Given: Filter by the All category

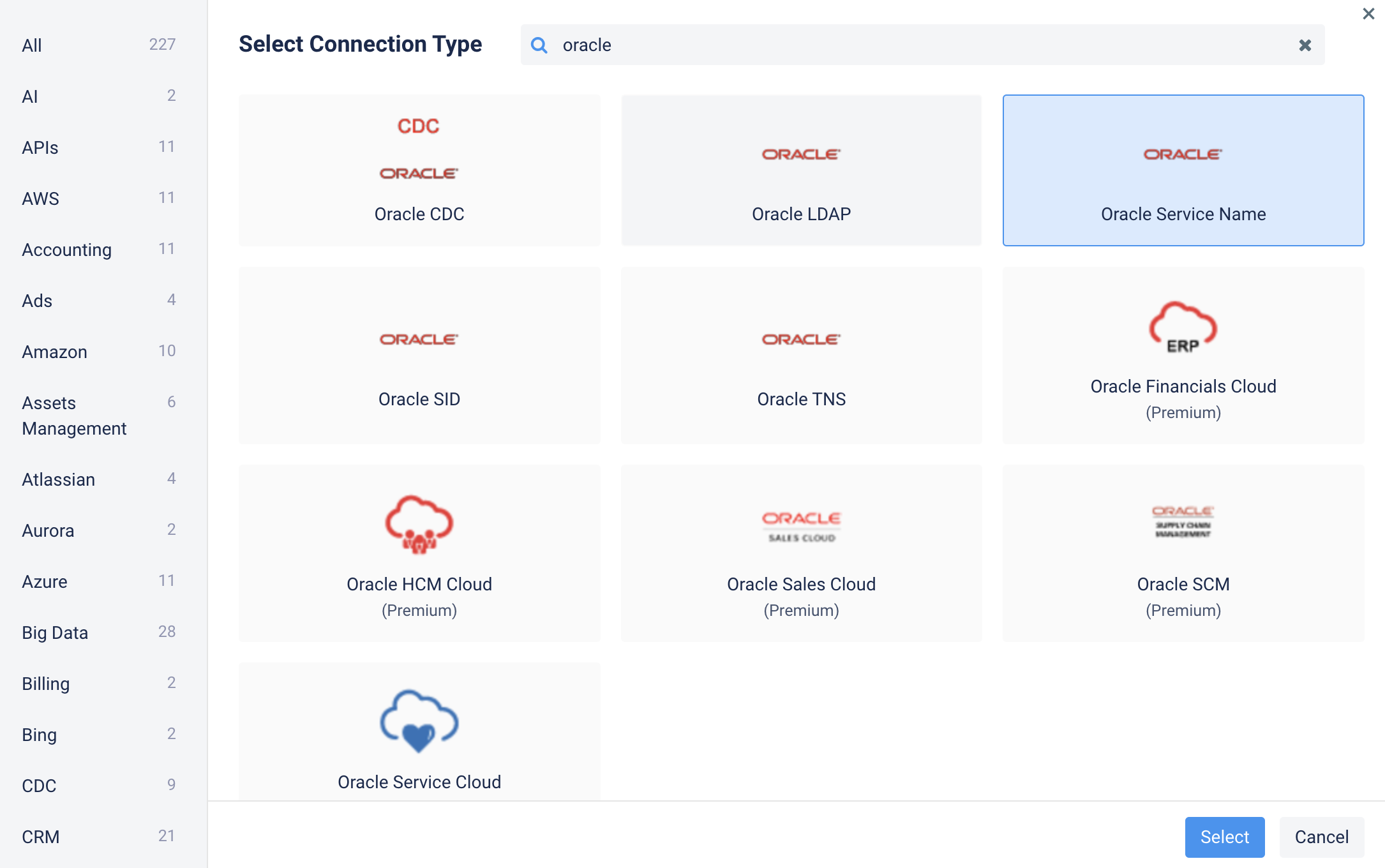Looking at the screenshot, I should pos(32,45).
